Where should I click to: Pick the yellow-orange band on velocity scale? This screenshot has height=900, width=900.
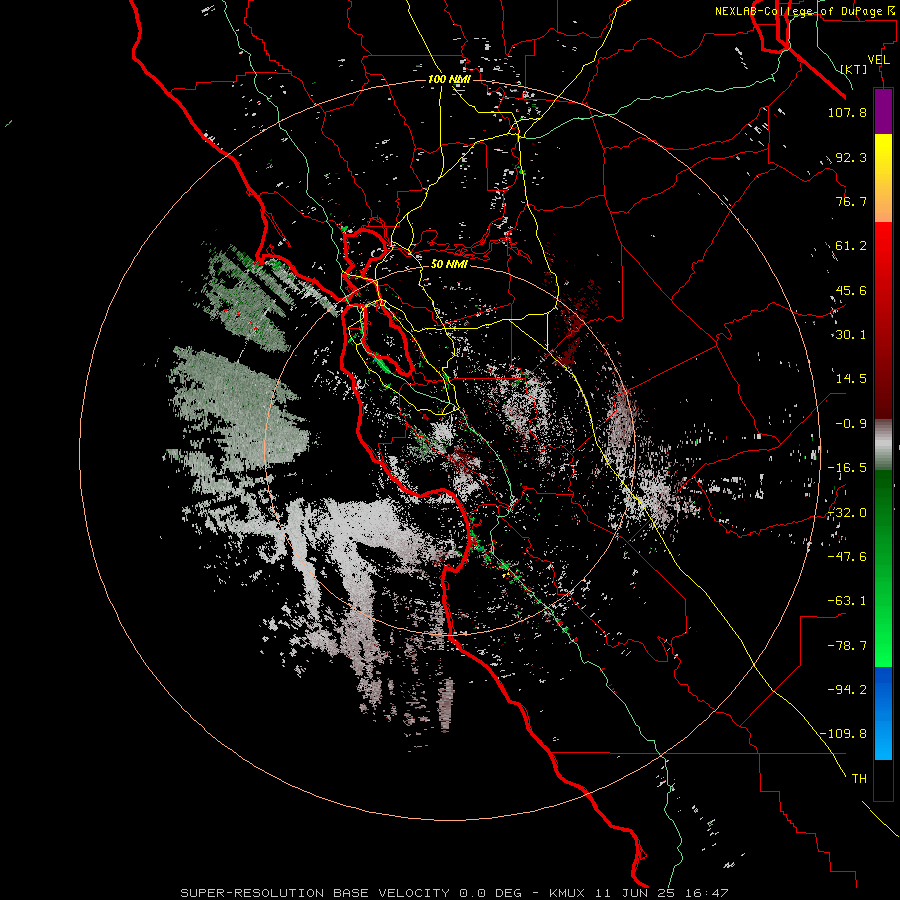click(883, 178)
